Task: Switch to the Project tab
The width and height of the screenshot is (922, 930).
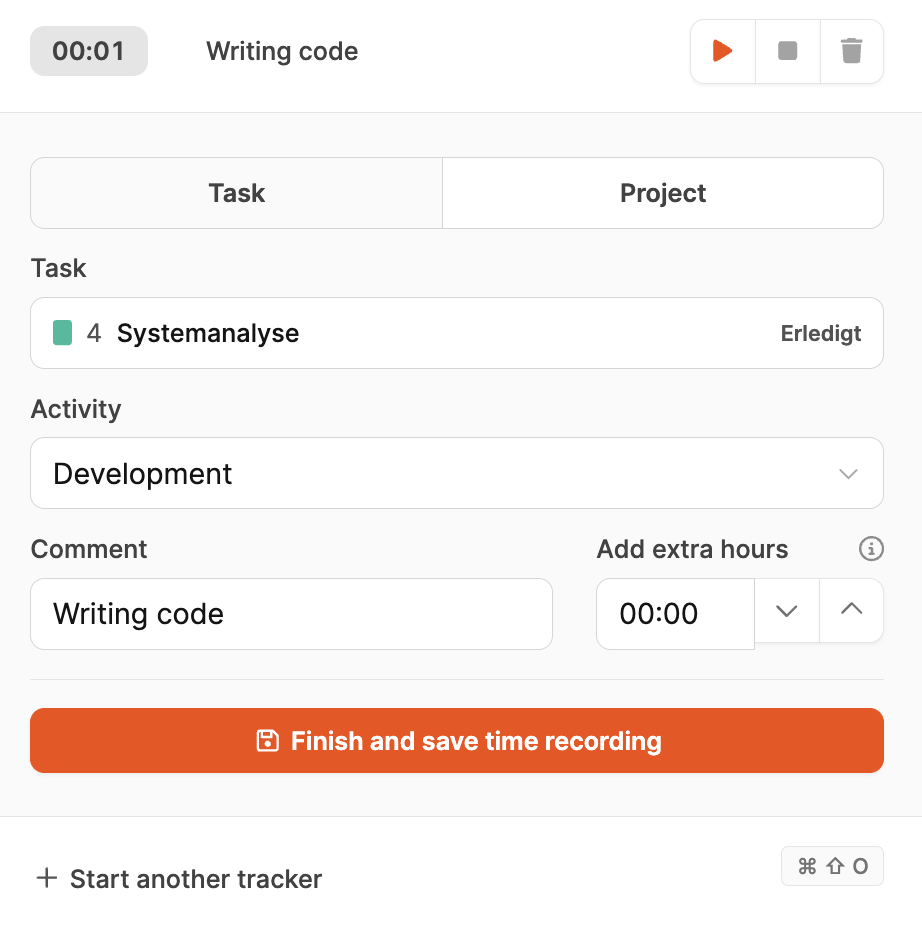Action: 663,193
